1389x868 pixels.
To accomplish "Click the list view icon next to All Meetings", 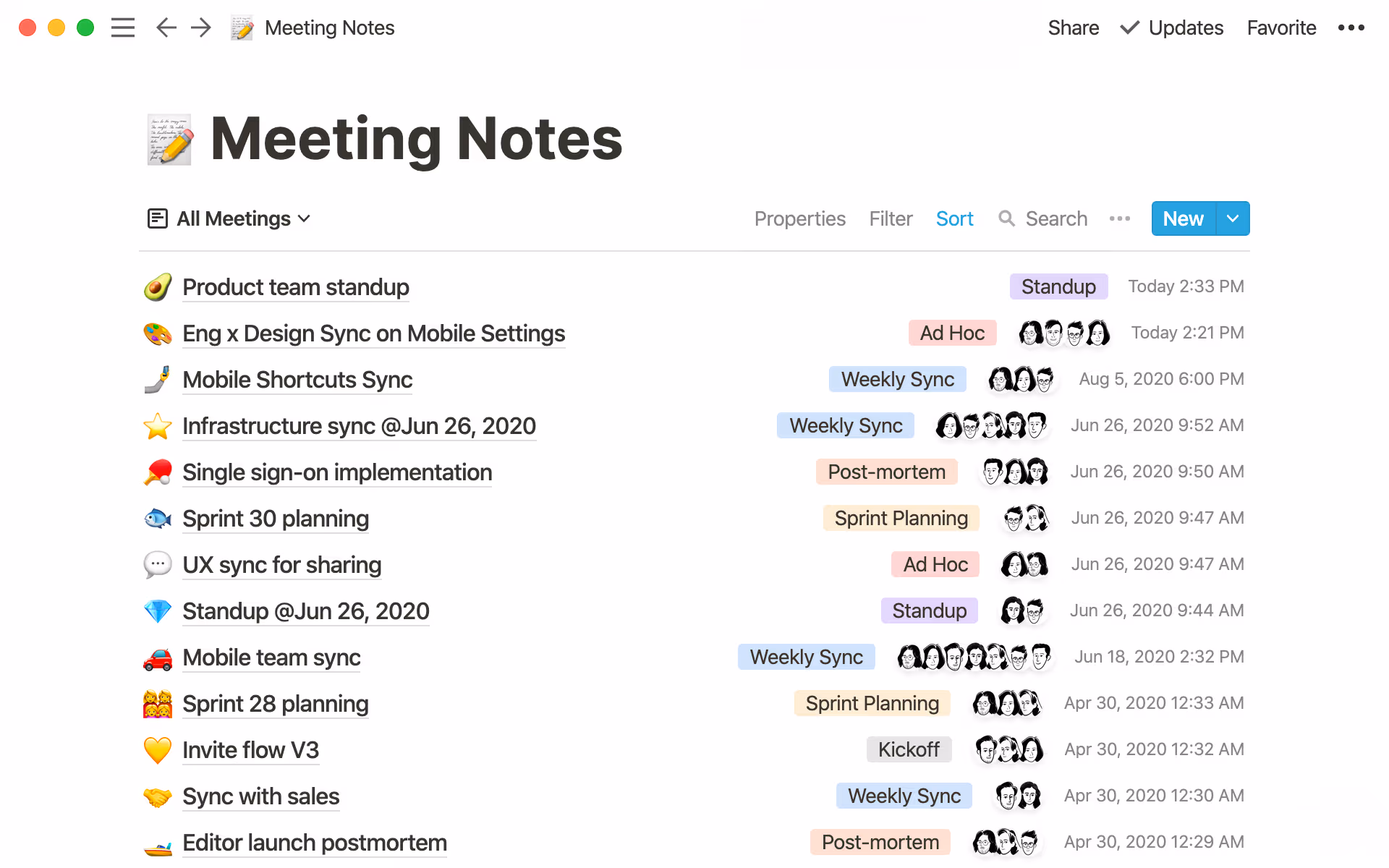I will [158, 218].
